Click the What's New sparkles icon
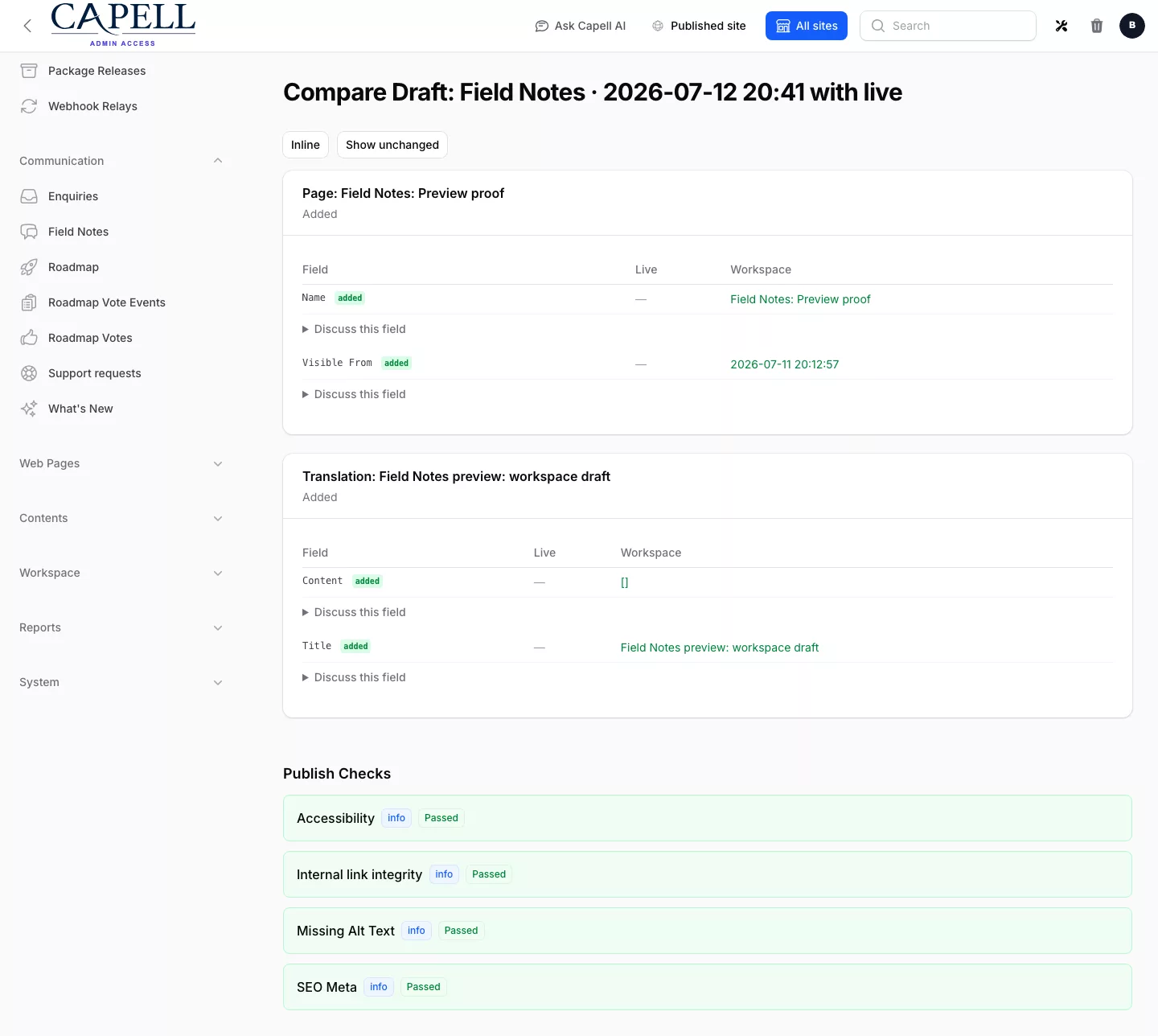This screenshot has width=1158, height=1036. (x=29, y=409)
